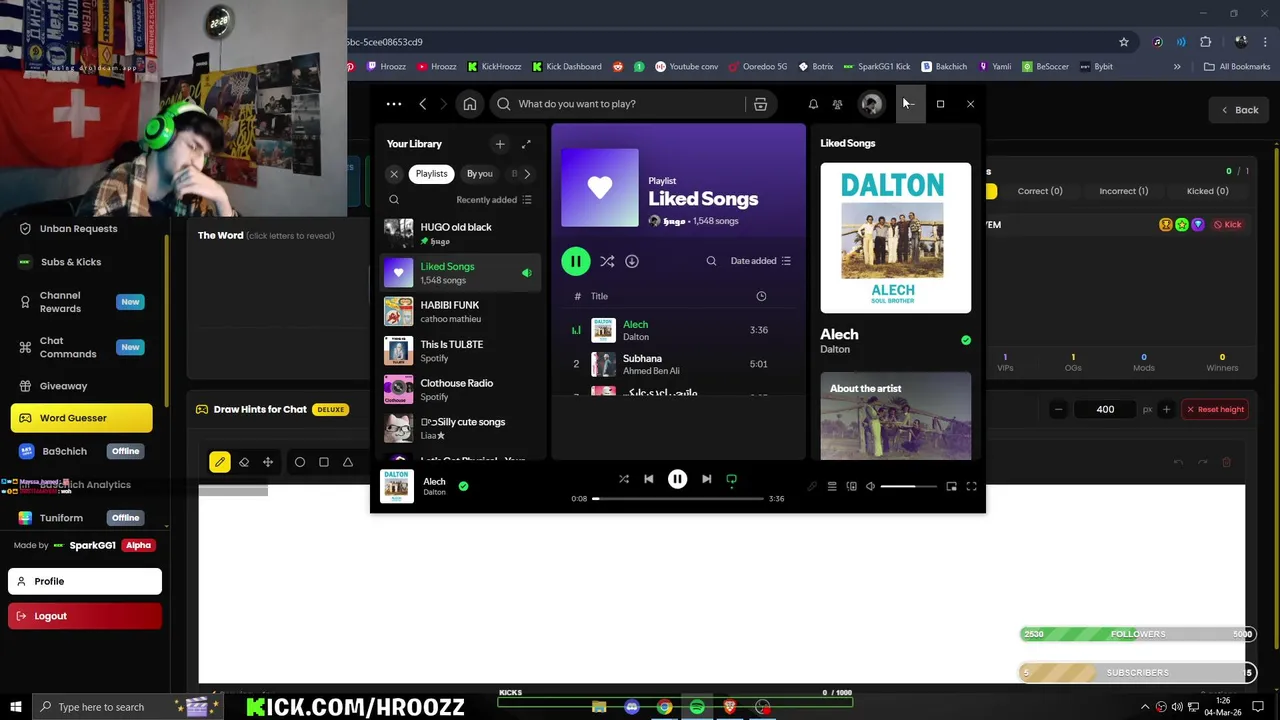Toggle shuffle in Liked Songs header
This screenshot has height=720, width=1280.
[x=607, y=261]
